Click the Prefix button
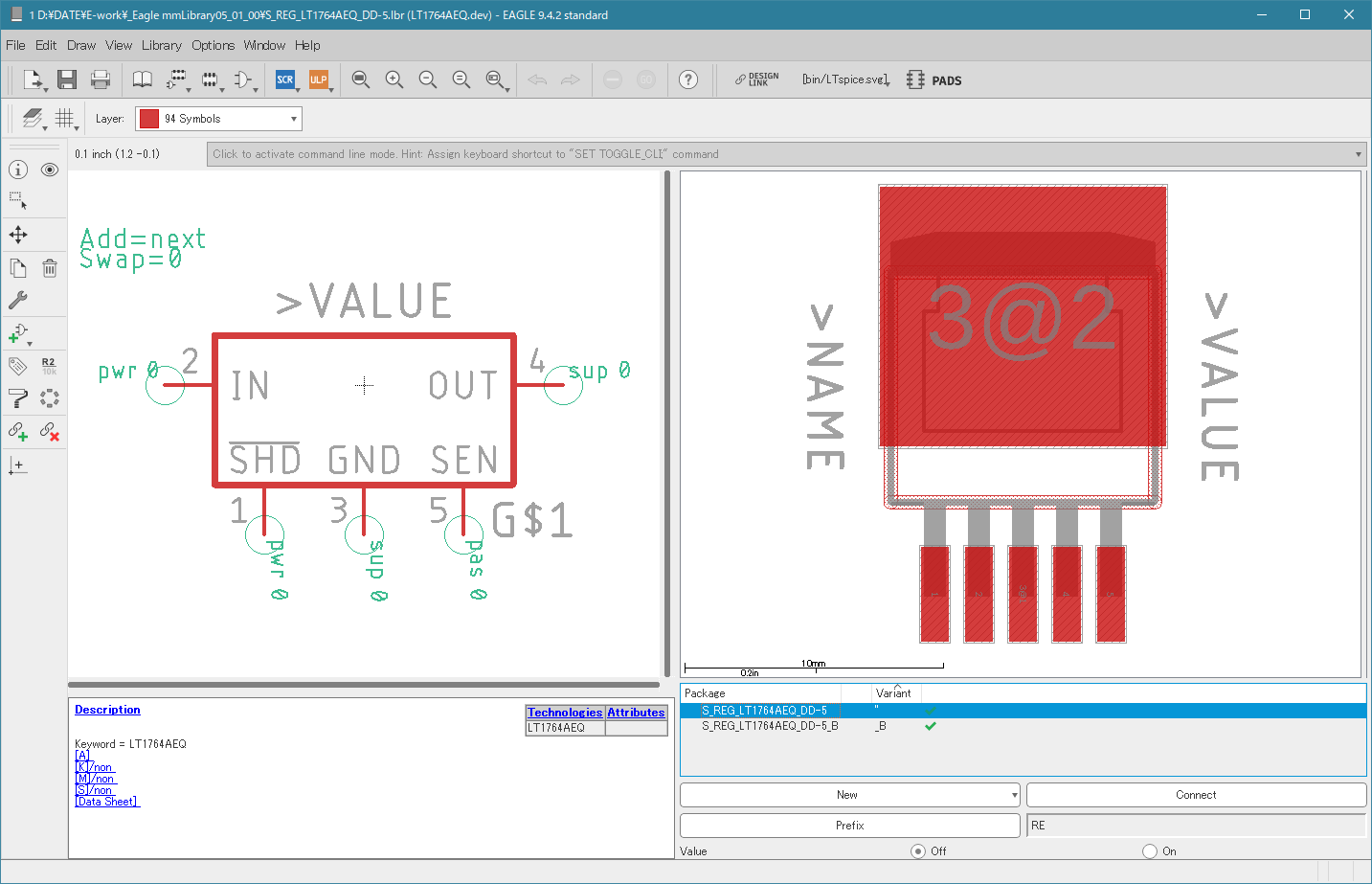Screen dimensions: 1372x884 click(x=849, y=826)
